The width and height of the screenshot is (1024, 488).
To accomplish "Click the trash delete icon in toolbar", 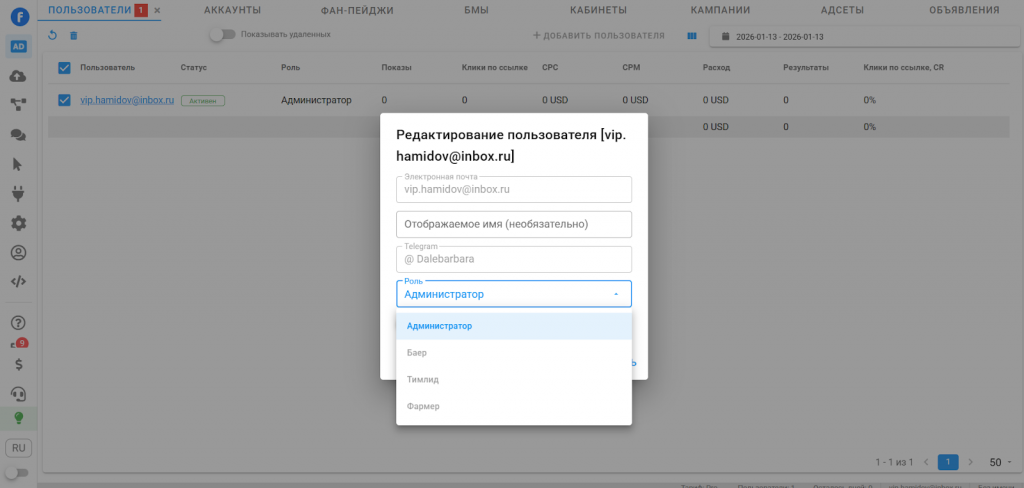I will 72,36.
